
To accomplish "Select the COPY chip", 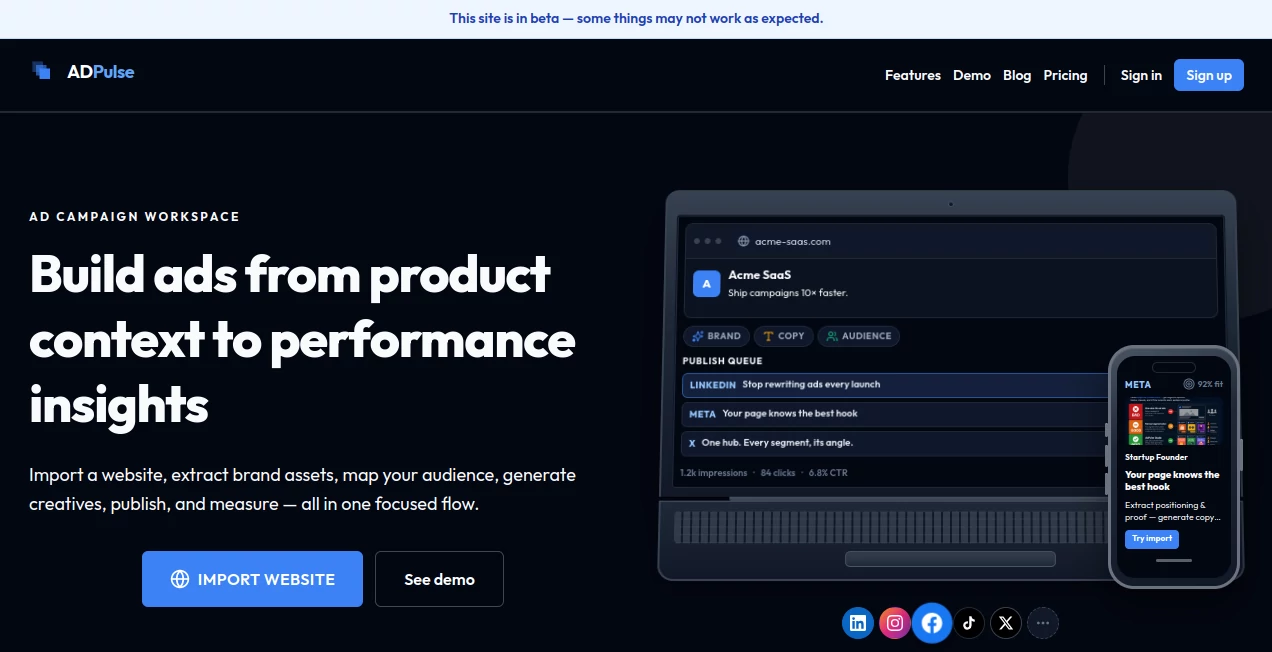I will (783, 336).
